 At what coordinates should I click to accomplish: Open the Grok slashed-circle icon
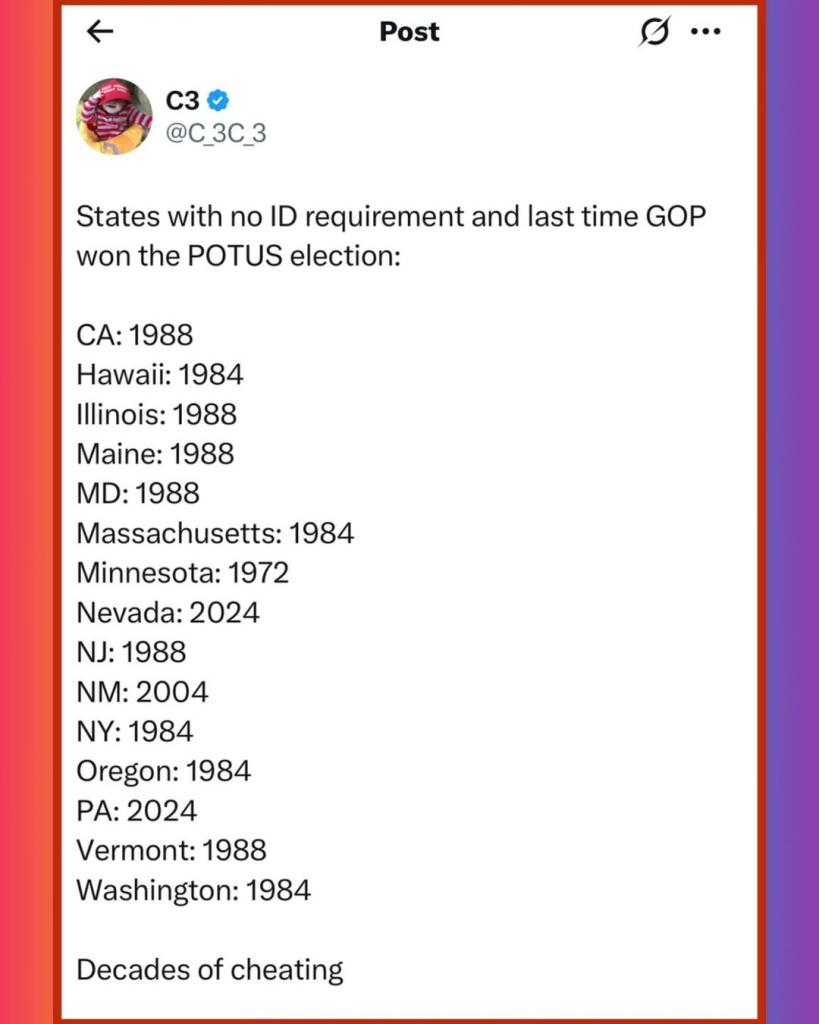pyautogui.click(x=654, y=33)
